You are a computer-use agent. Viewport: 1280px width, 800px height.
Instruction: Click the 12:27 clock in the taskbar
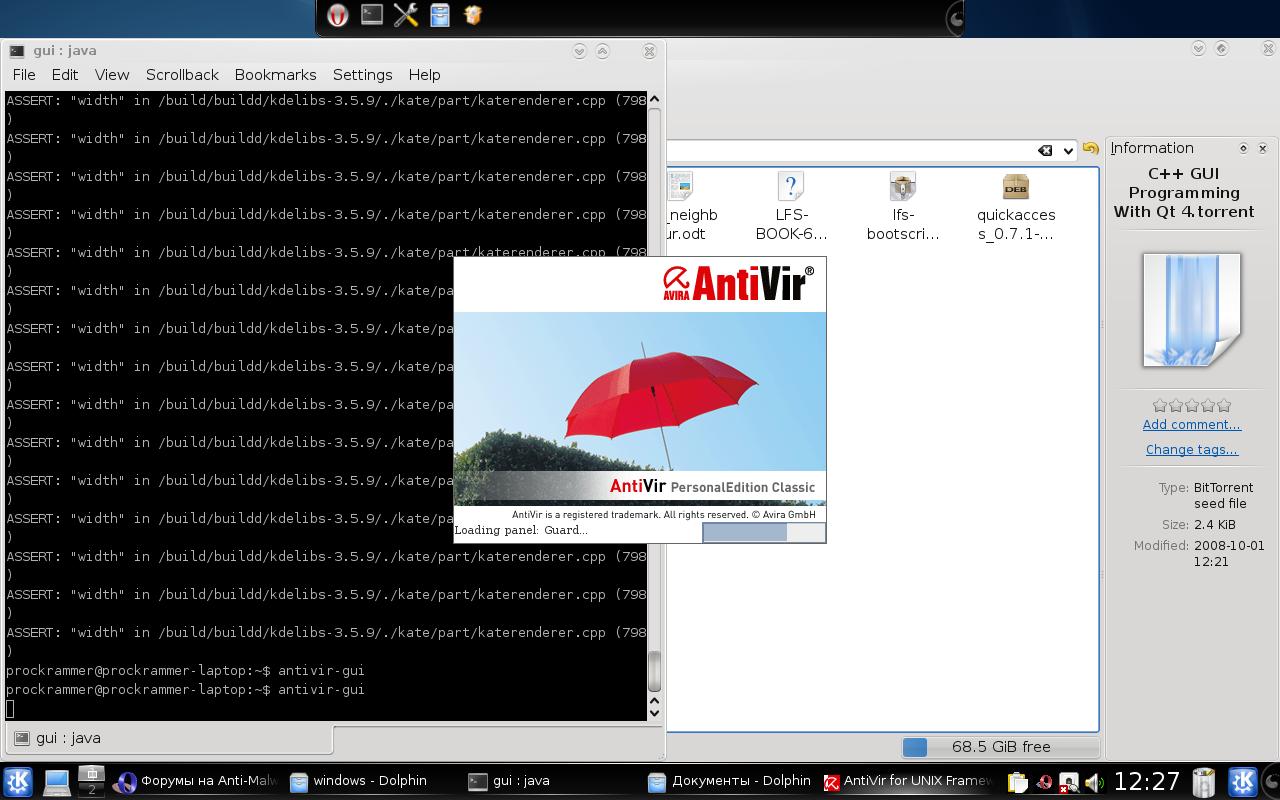(1147, 781)
